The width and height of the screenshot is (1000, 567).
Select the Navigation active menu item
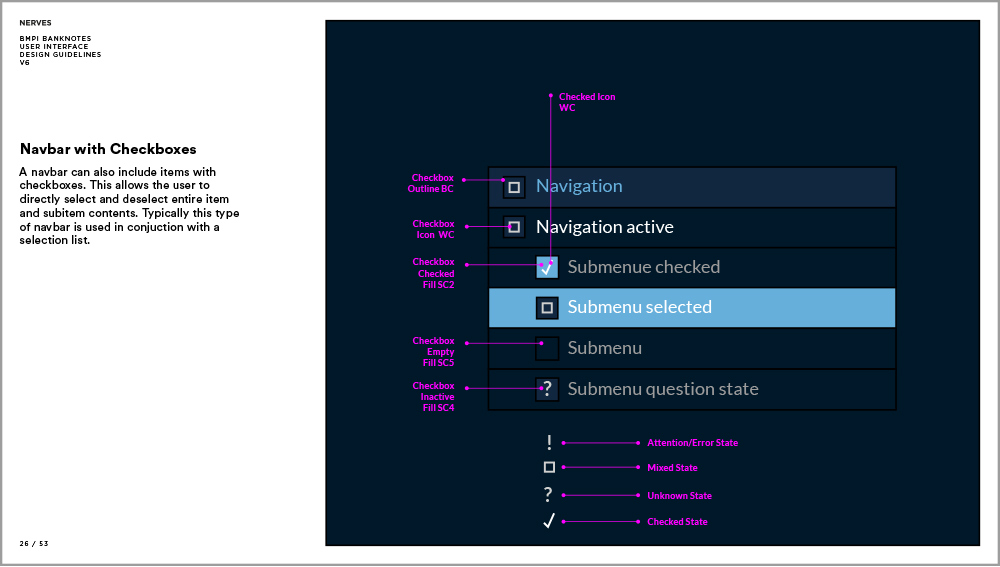604,227
